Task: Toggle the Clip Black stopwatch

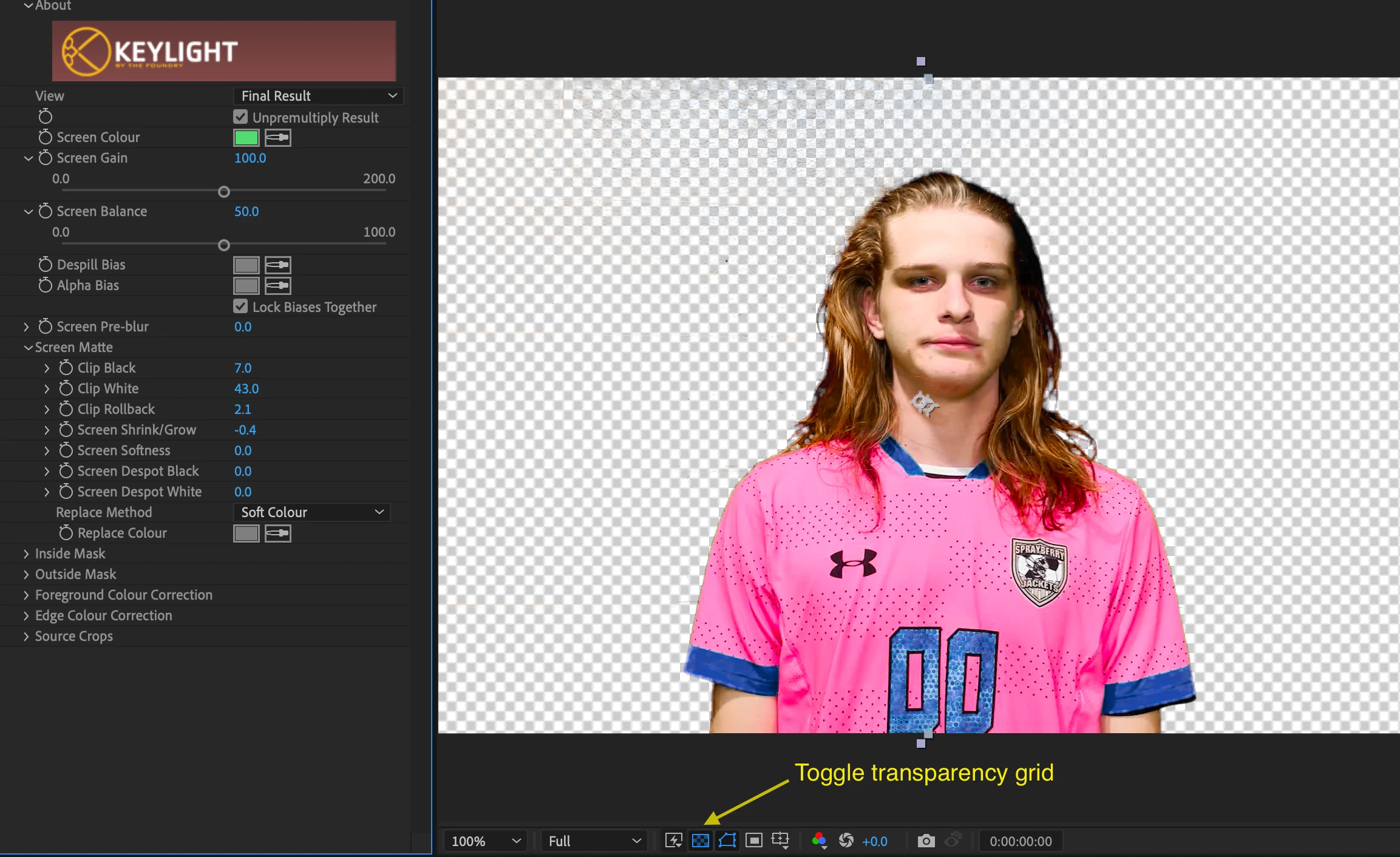Action: tap(66, 368)
